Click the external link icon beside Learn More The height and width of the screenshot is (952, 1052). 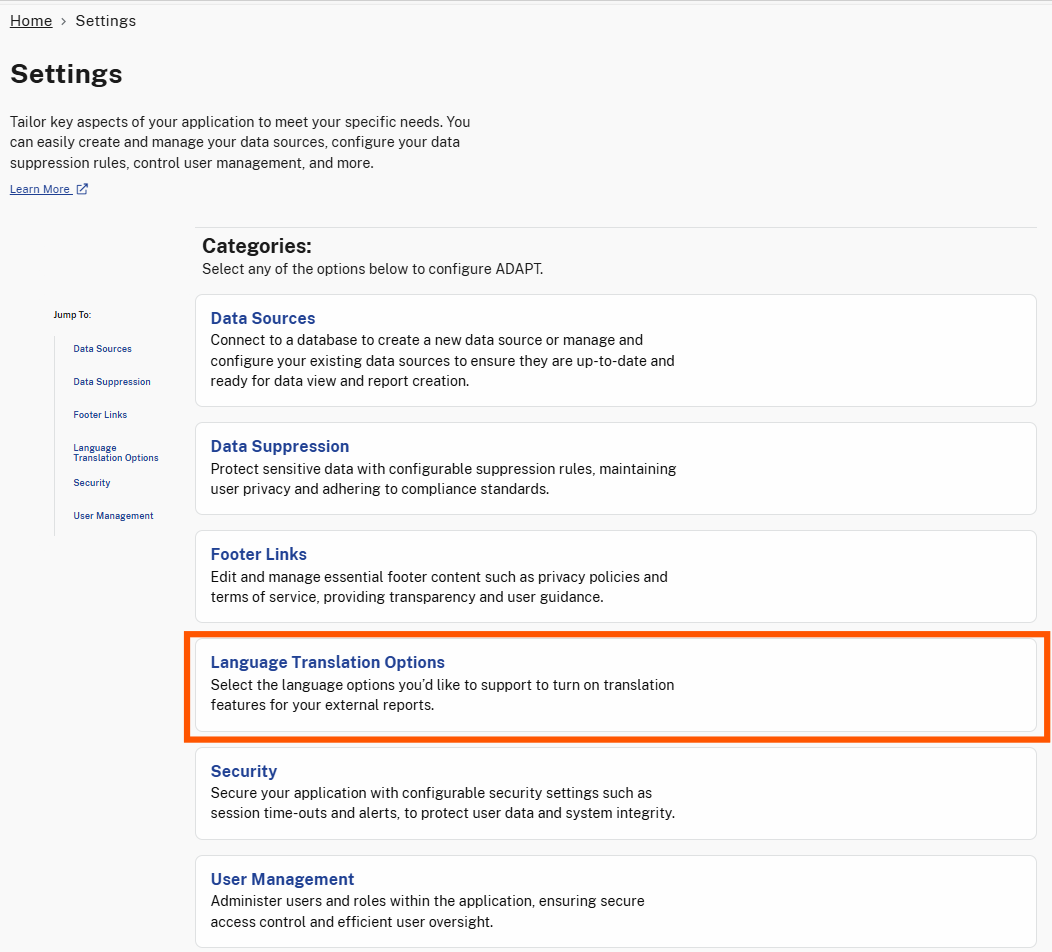coord(82,188)
